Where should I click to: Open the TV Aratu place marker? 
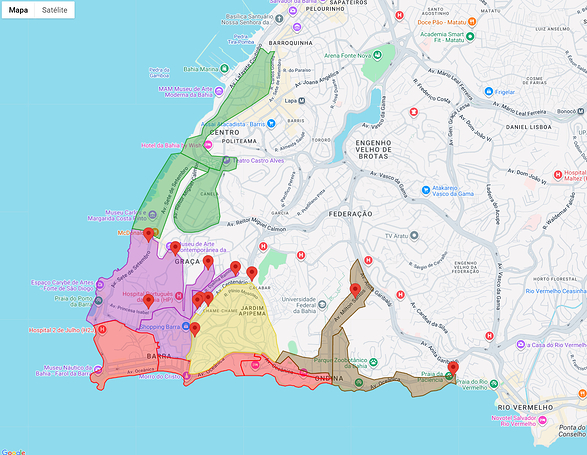click(414, 236)
